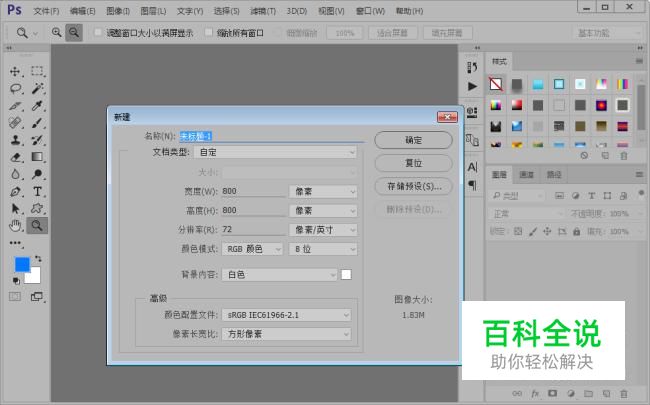This screenshot has width=650, height=405.
Task: Click the white background color swatch in toolbox
Action: 35,277
